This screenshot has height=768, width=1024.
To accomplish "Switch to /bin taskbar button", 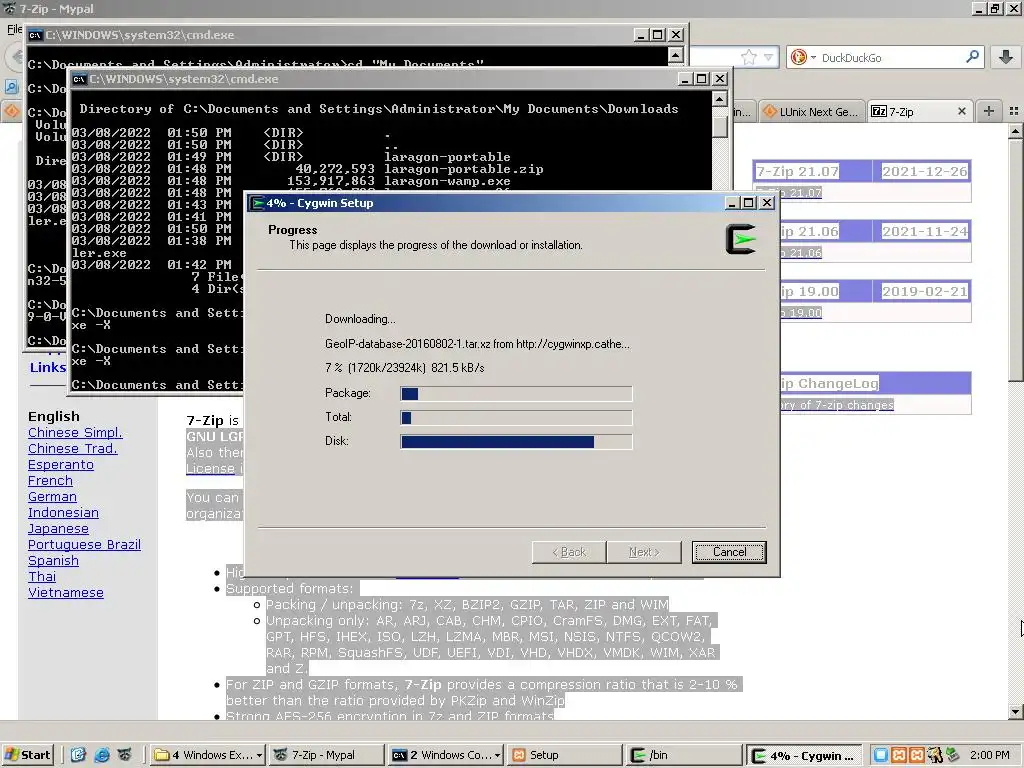I will pos(684,755).
